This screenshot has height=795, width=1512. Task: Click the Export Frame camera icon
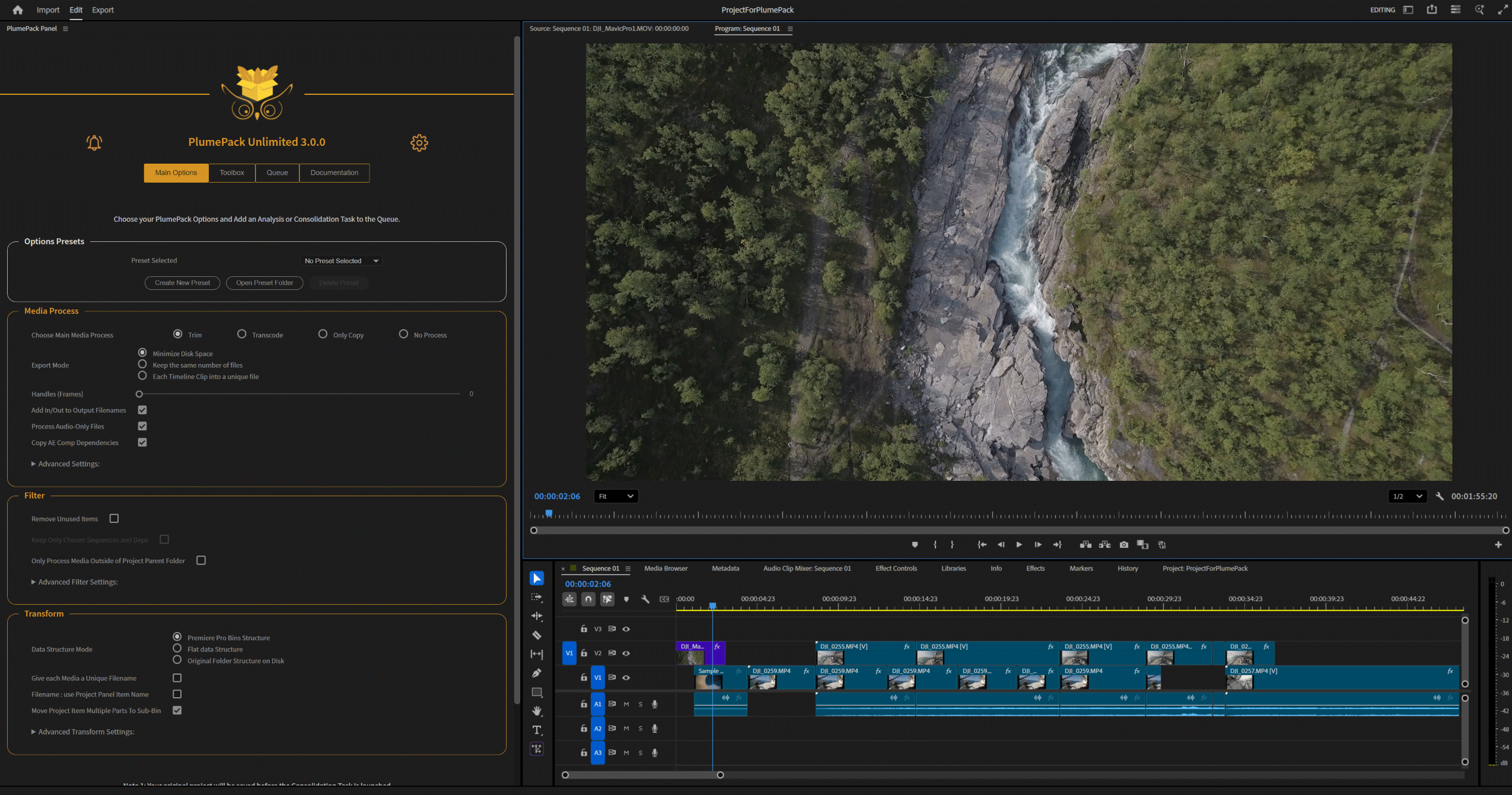(1123, 544)
